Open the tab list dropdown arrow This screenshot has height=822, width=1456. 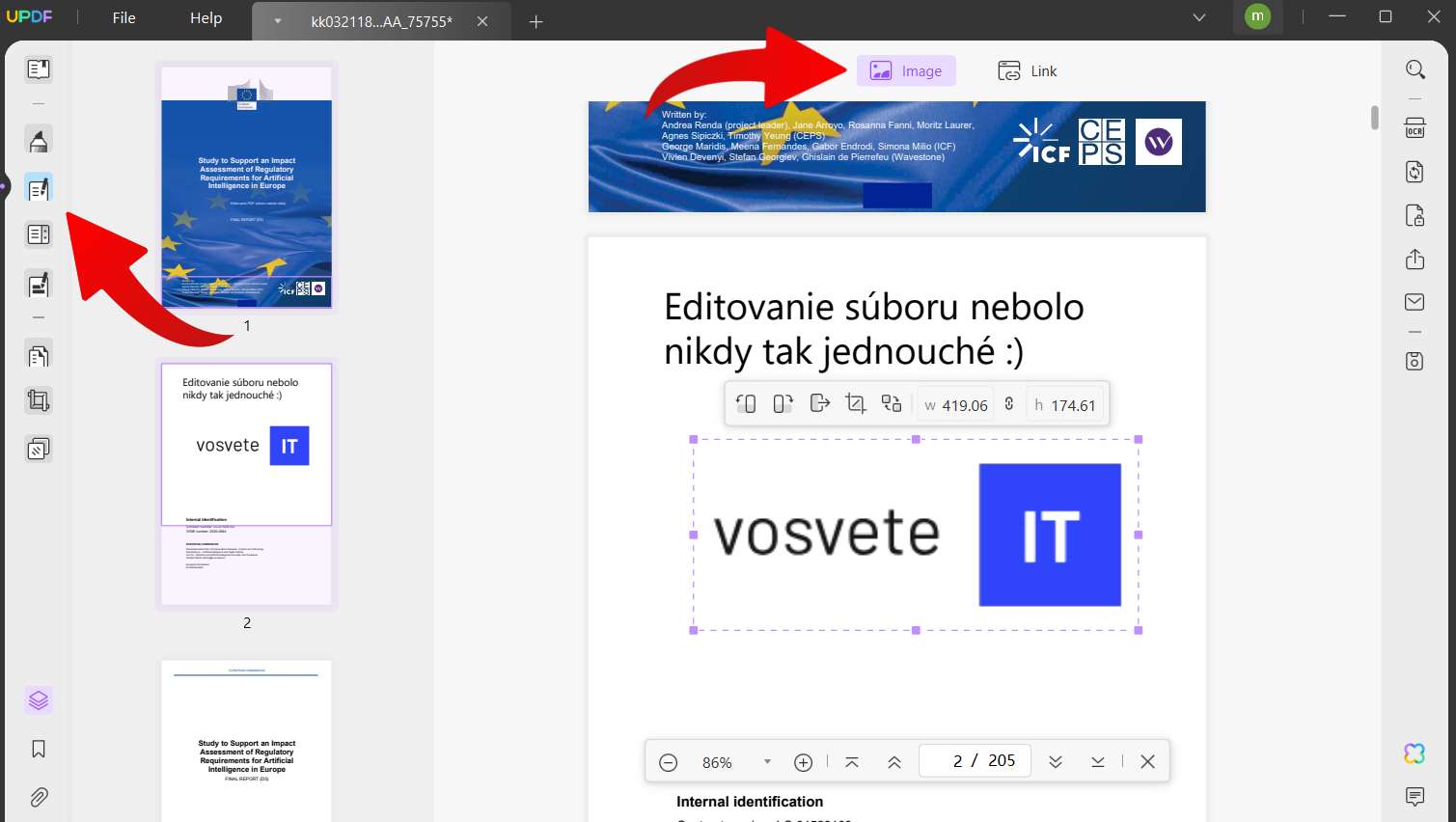1199,17
